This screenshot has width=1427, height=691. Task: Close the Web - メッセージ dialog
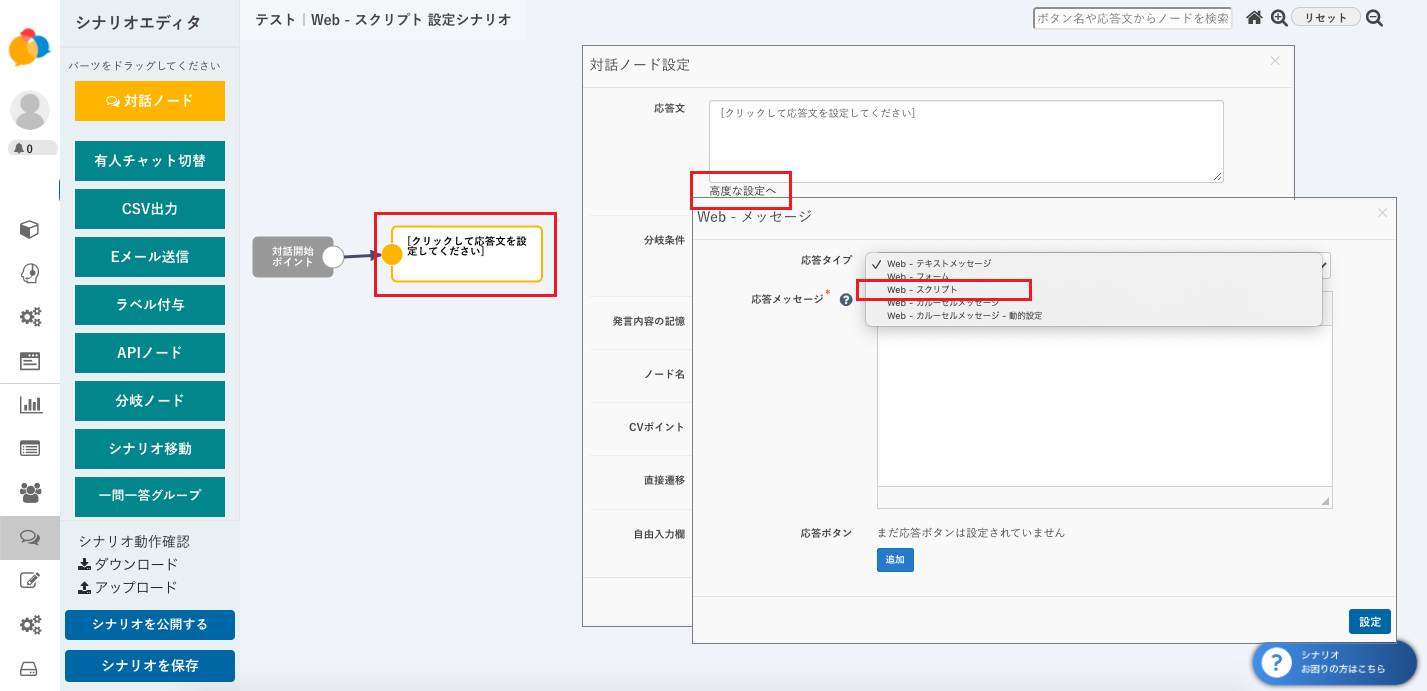click(1382, 213)
